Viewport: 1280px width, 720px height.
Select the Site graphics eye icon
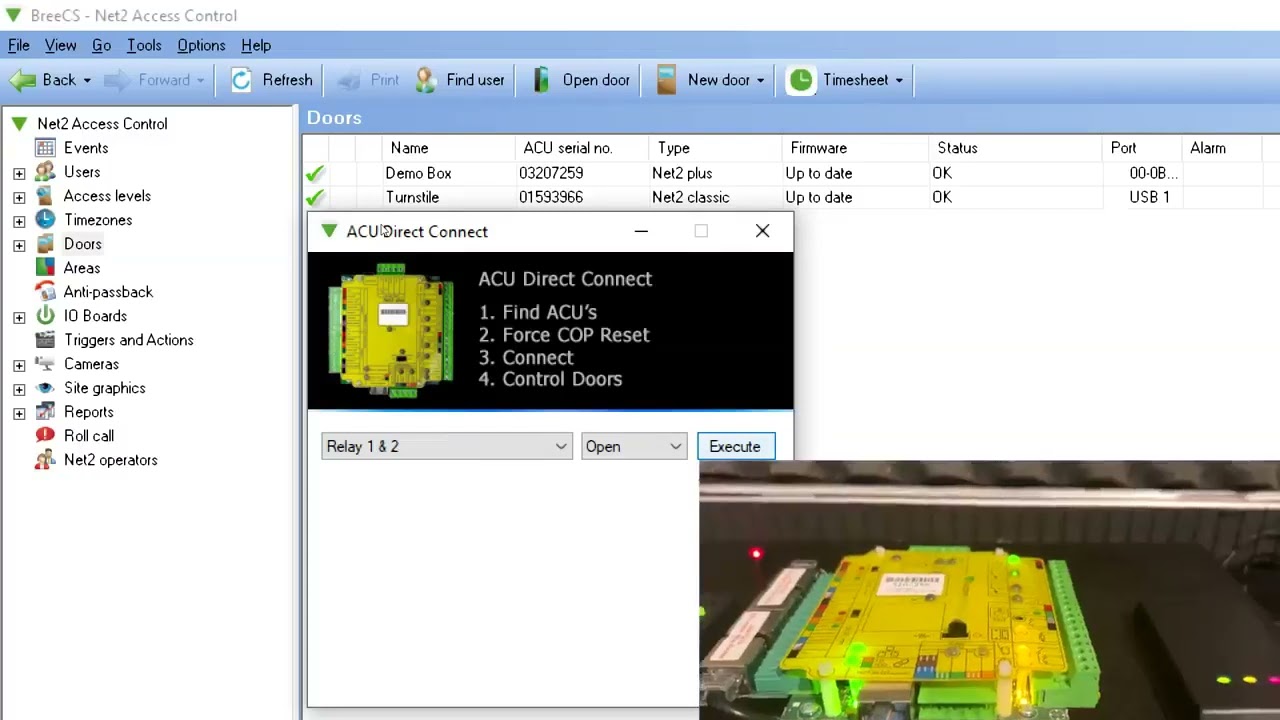pos(45,388)
